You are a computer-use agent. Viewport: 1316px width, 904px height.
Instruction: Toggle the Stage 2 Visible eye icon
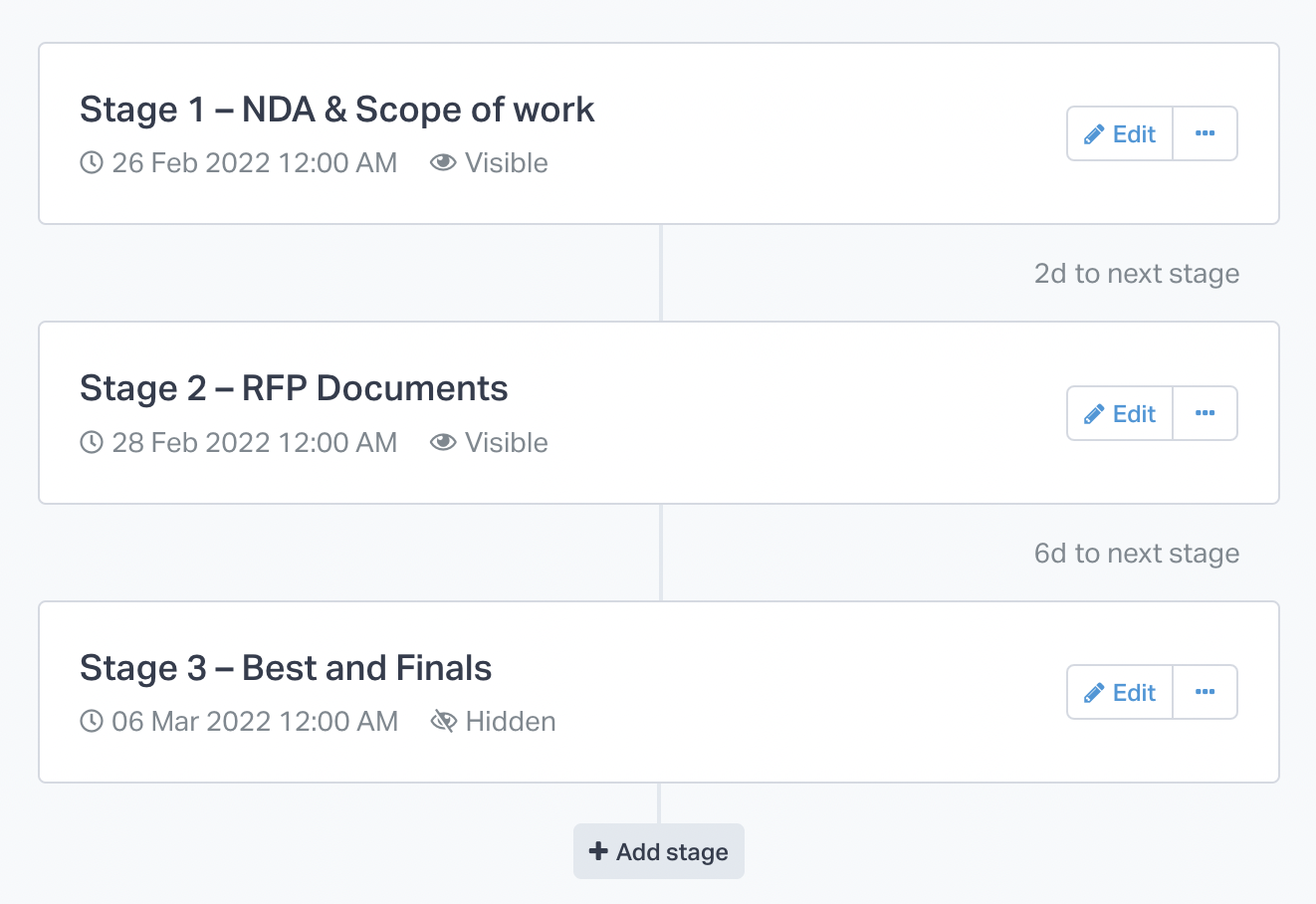pyautogui.click(x=443, y=442)
